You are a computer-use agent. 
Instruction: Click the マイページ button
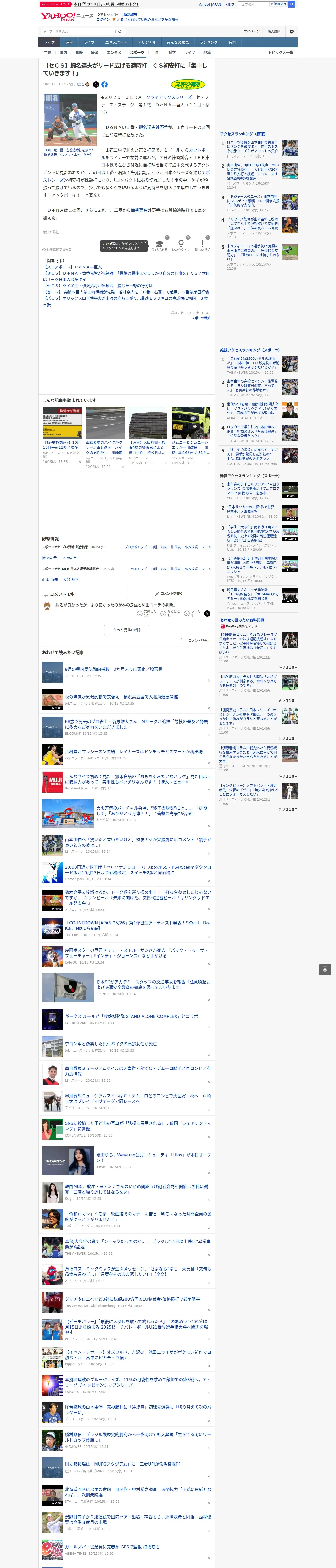pyautogui.click(x=251, y=31)
